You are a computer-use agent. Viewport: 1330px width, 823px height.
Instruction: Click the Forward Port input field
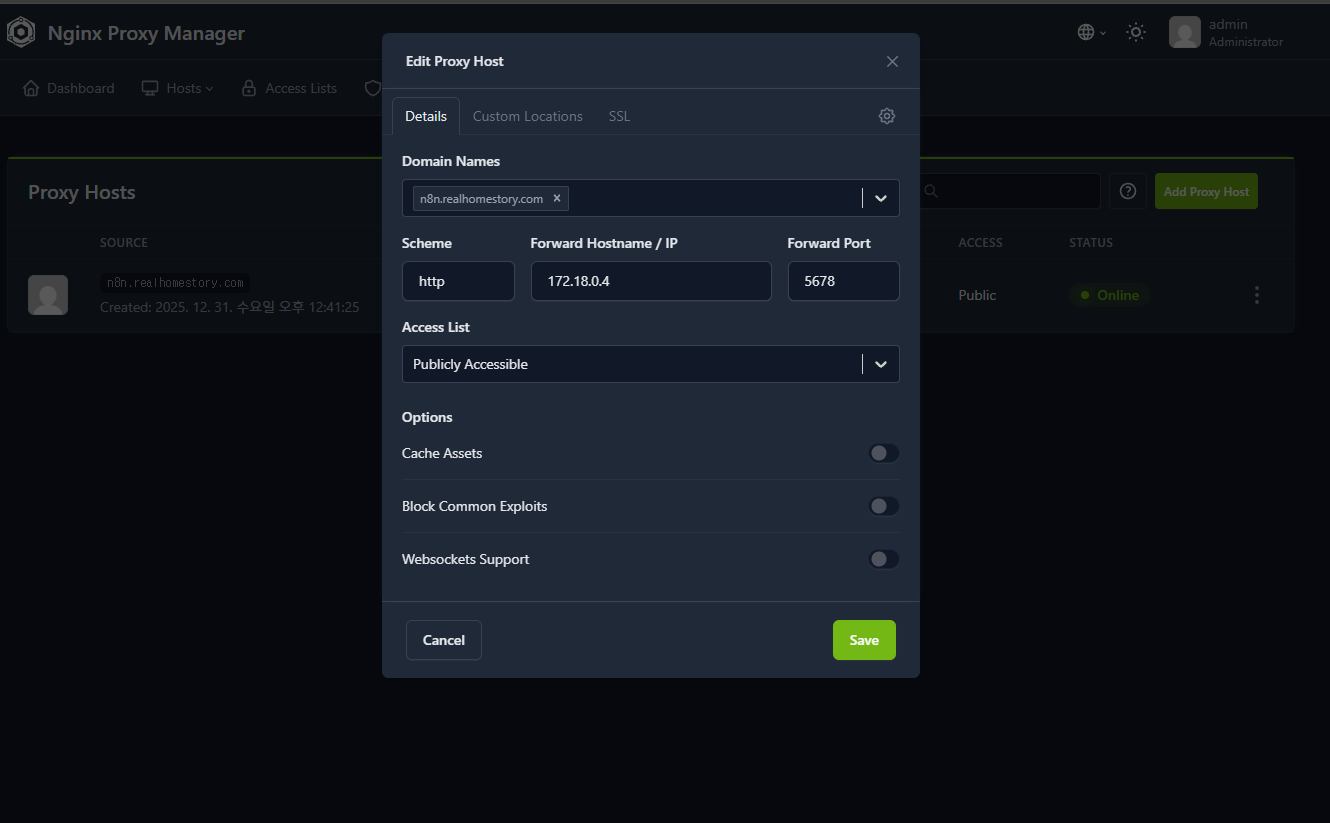[x=843, y=281]
